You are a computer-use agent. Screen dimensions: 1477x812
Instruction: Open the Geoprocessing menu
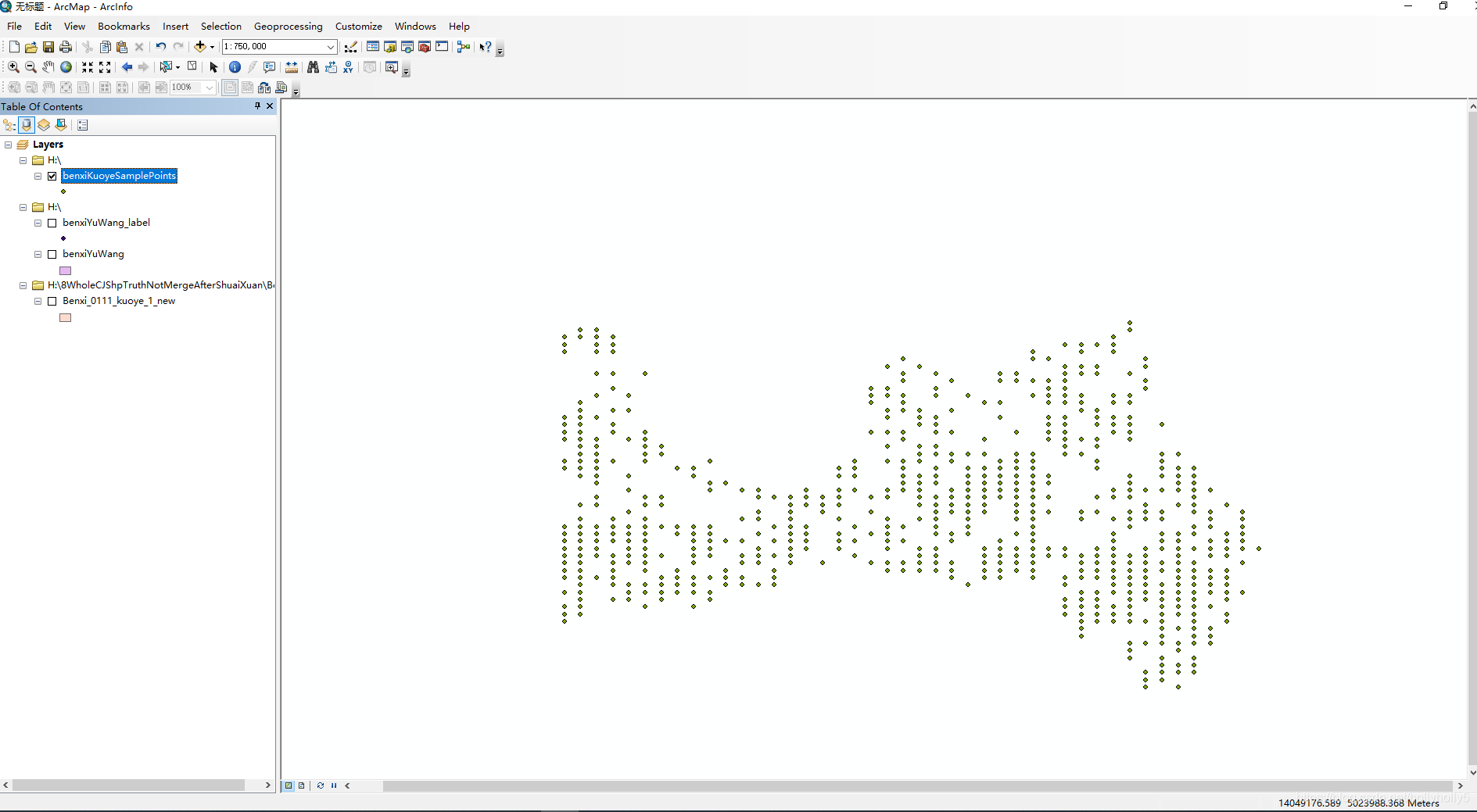(x=288, y=27)
